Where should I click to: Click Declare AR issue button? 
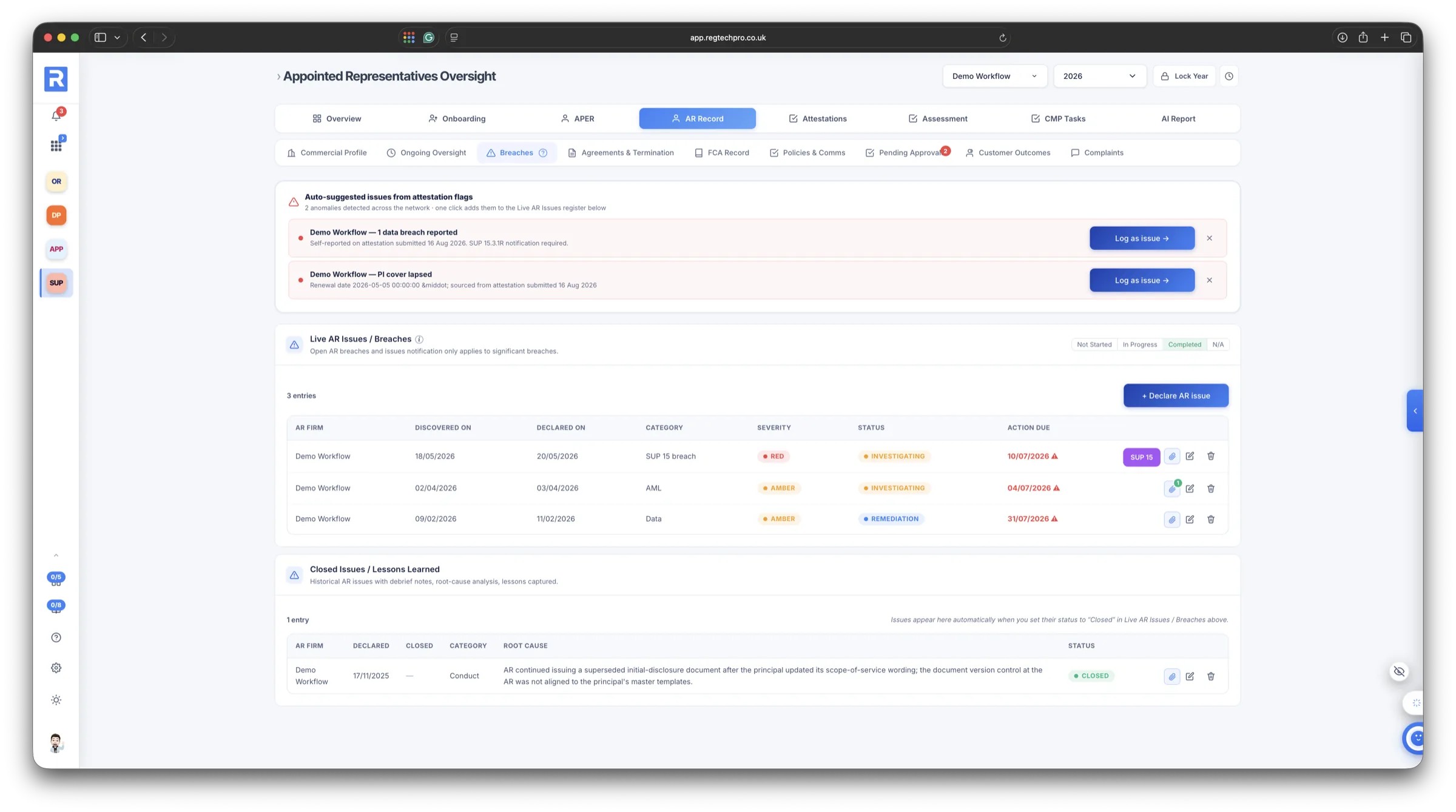pos(1176,396)
